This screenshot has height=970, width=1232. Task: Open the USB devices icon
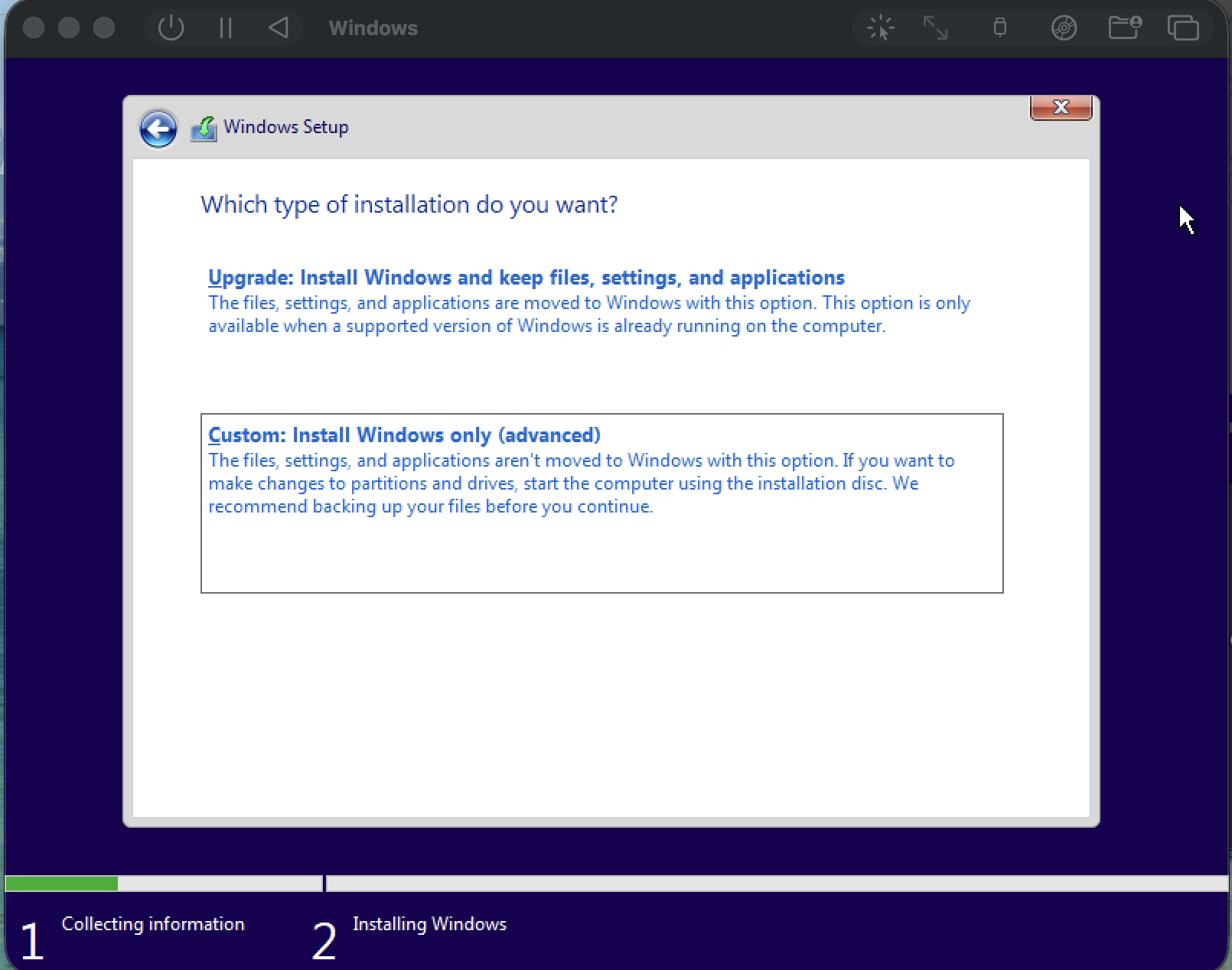coord(999,28)
